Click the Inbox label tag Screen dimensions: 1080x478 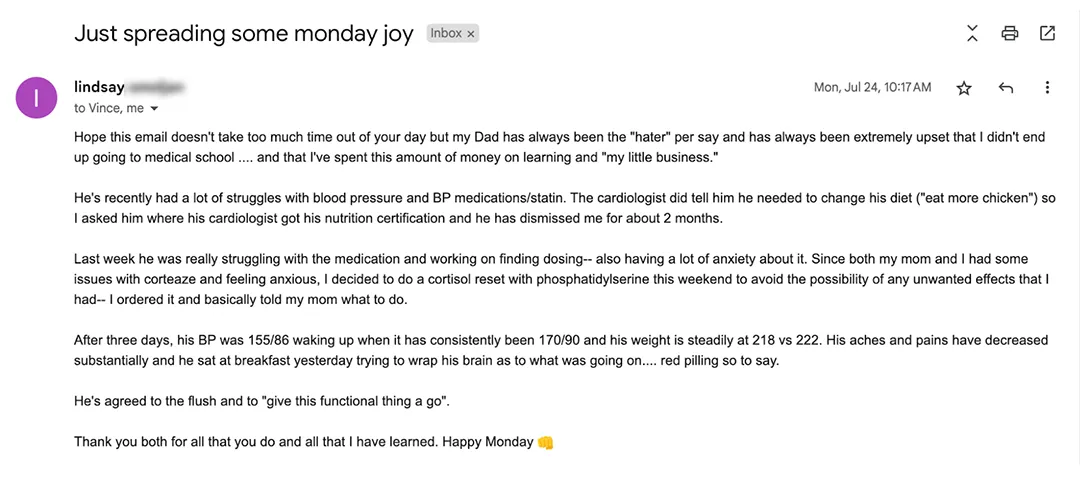[453, 33]
